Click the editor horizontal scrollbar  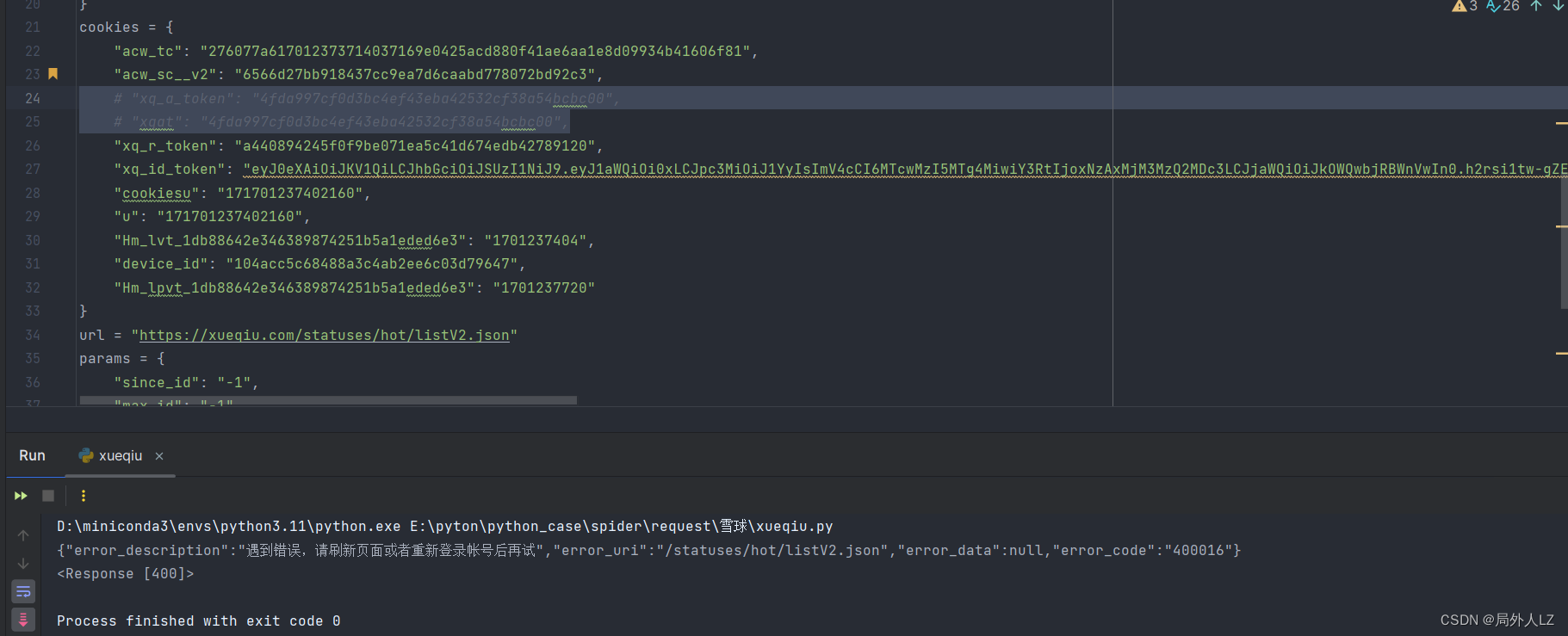click(x=328, y=400)
